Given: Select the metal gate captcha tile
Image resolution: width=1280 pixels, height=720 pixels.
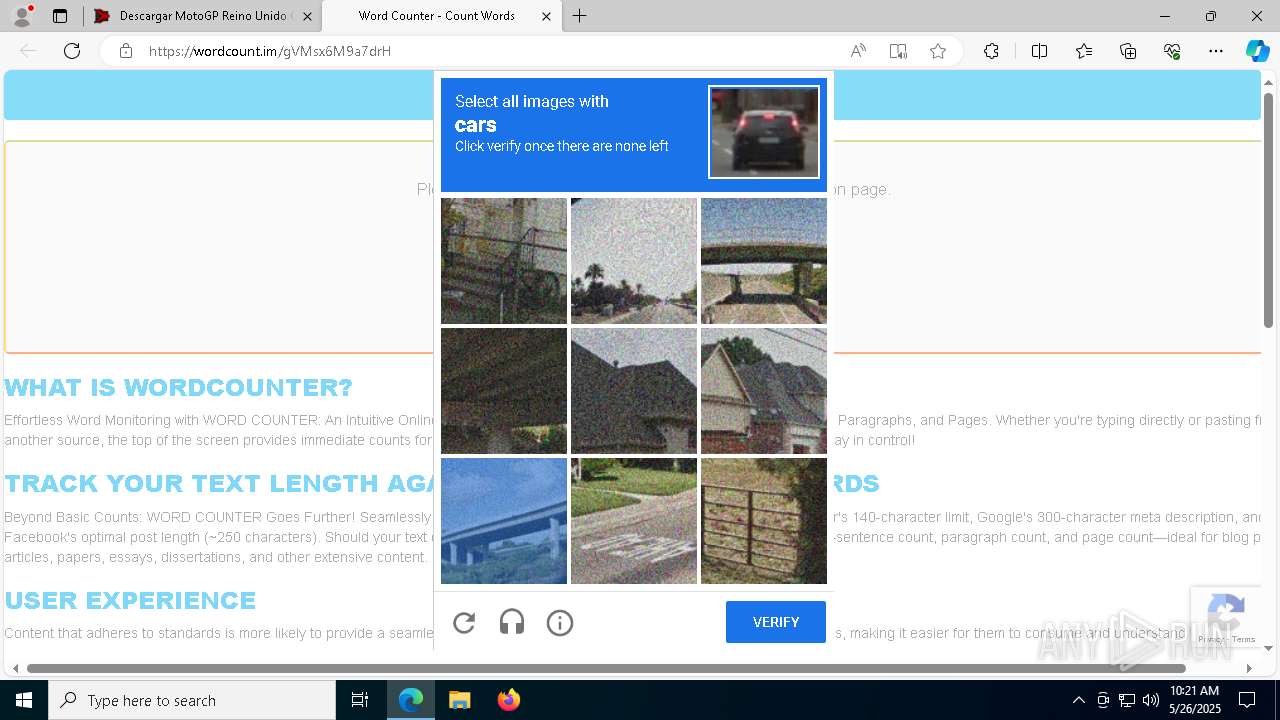Looking at the screenshot, I should (x=764, y=521).
